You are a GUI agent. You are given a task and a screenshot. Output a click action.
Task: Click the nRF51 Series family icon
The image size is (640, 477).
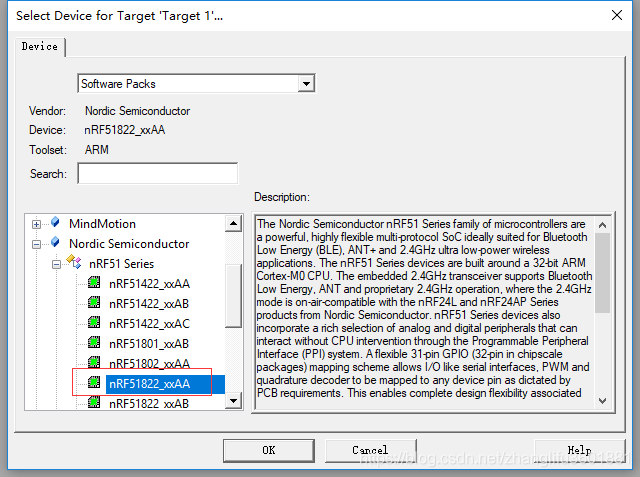click(74, 262)
